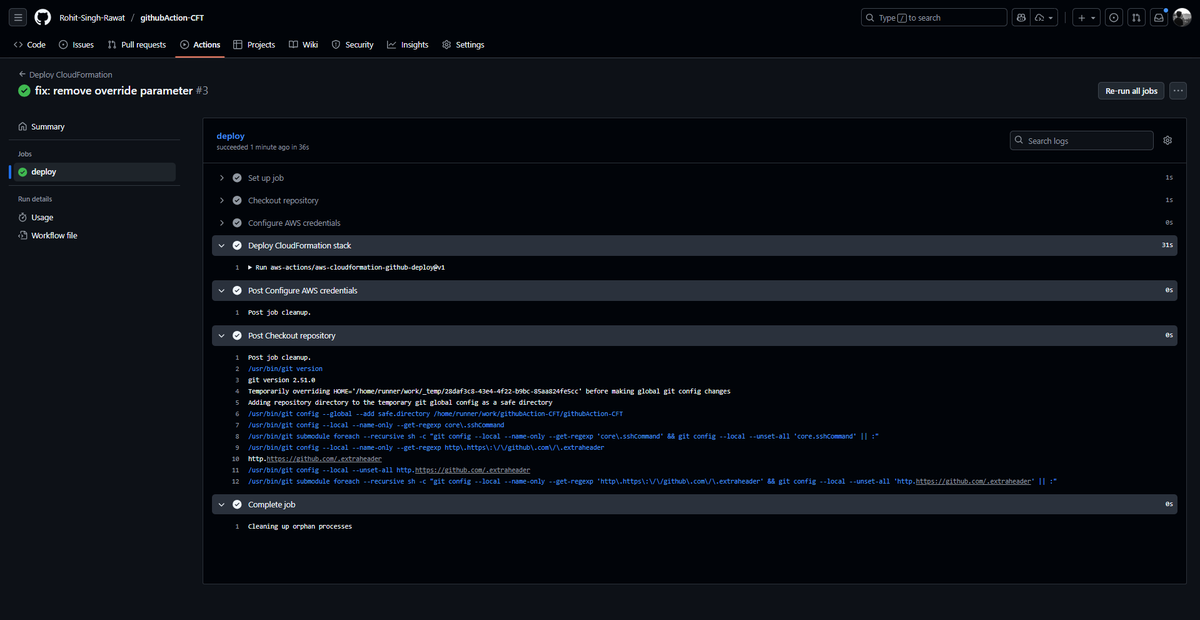Click log line 'git version 2.51.0'
The height and width of the screenshot is (620, 1200).
point(281,380)
